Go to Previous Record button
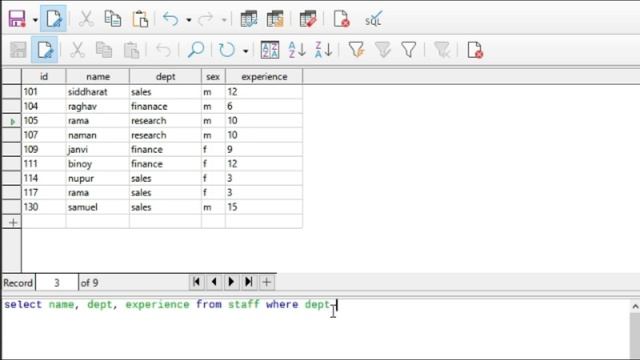The width and height of the screenshot is (640, 360). (x=214, y=282)
